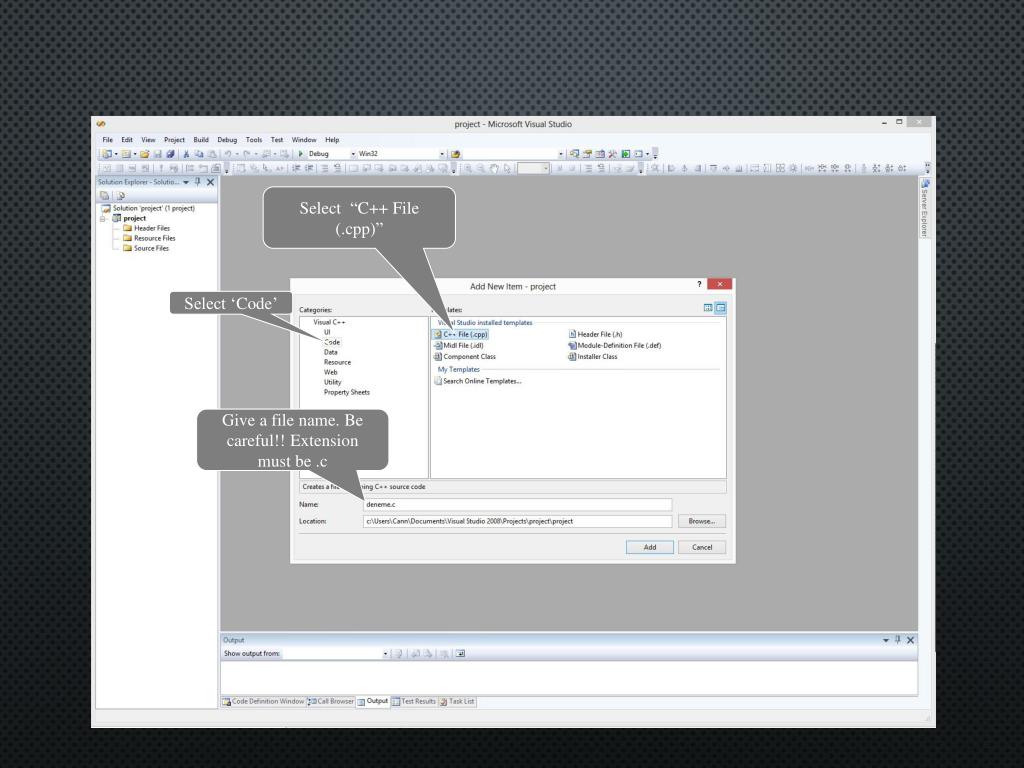Click the Save toolbar icon
Image resolution: width=1024 pixels, height=768 pixels.
157,154
